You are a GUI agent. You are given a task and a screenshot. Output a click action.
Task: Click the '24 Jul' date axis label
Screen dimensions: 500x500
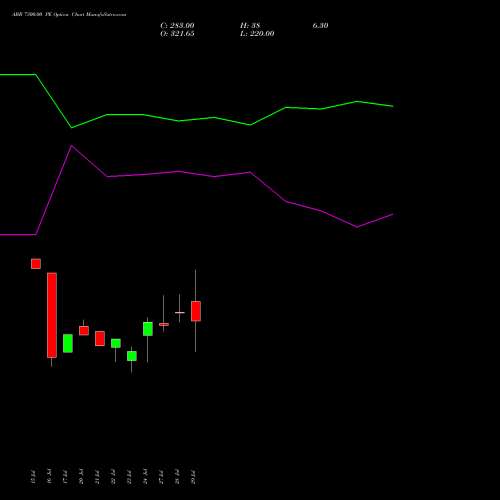(x=145, y=477)
